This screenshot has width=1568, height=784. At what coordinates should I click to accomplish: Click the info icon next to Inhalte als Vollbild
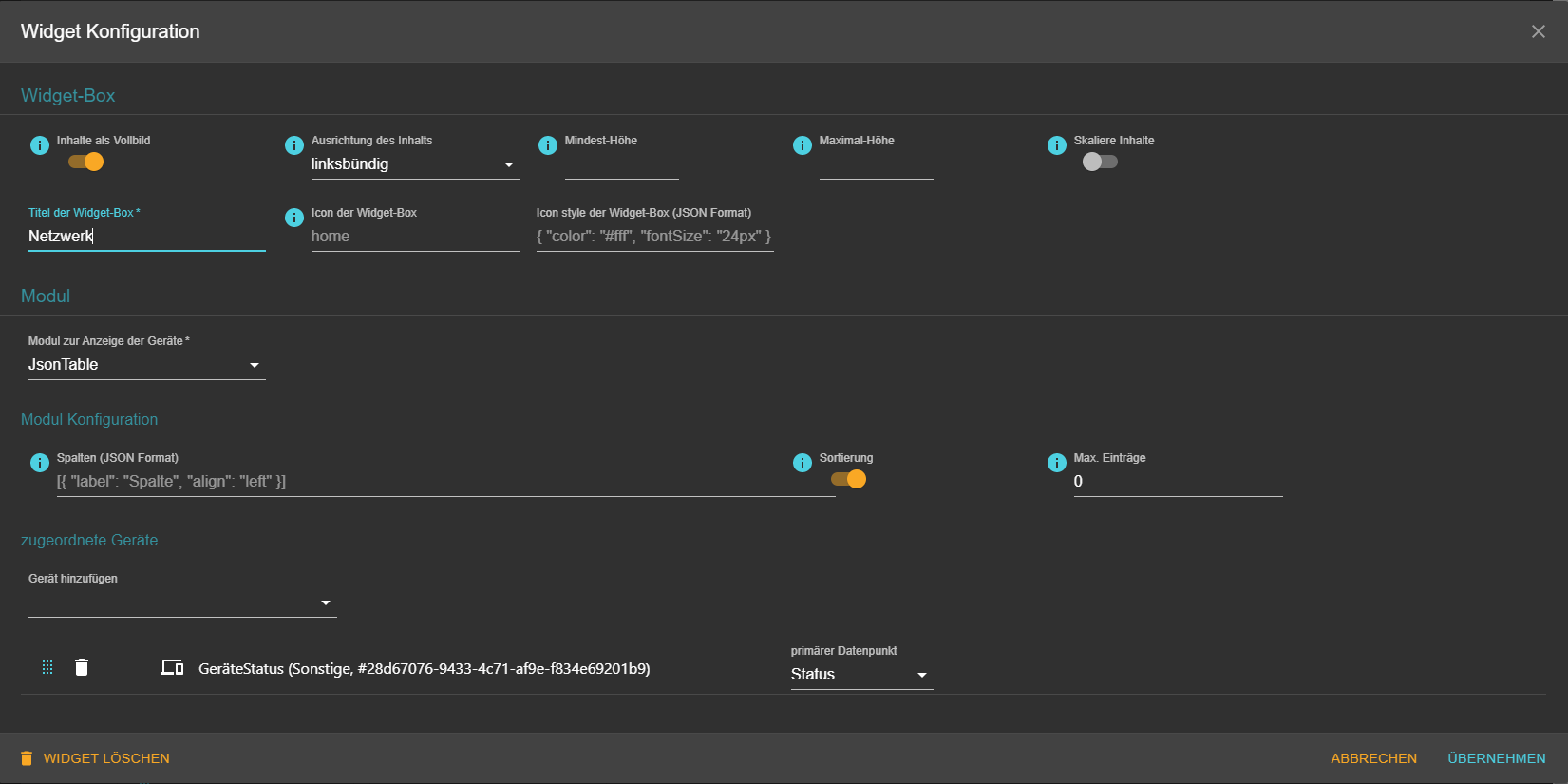click(40, 145)
